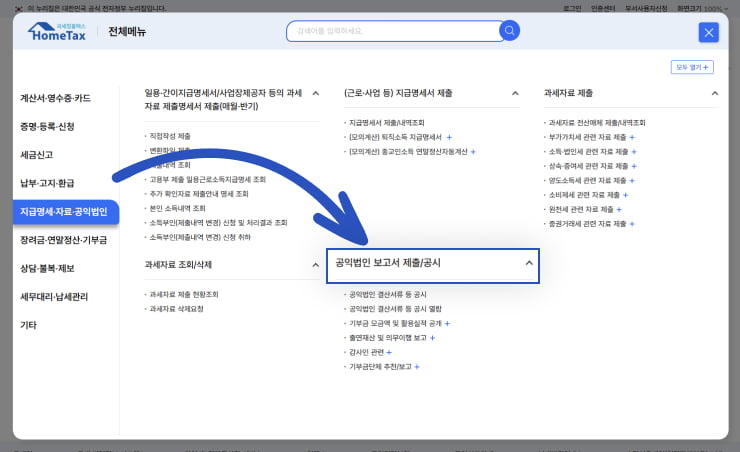Select 계산서·영수증·카드 in the left menu
740x452 pixels.
pos(56,98)
